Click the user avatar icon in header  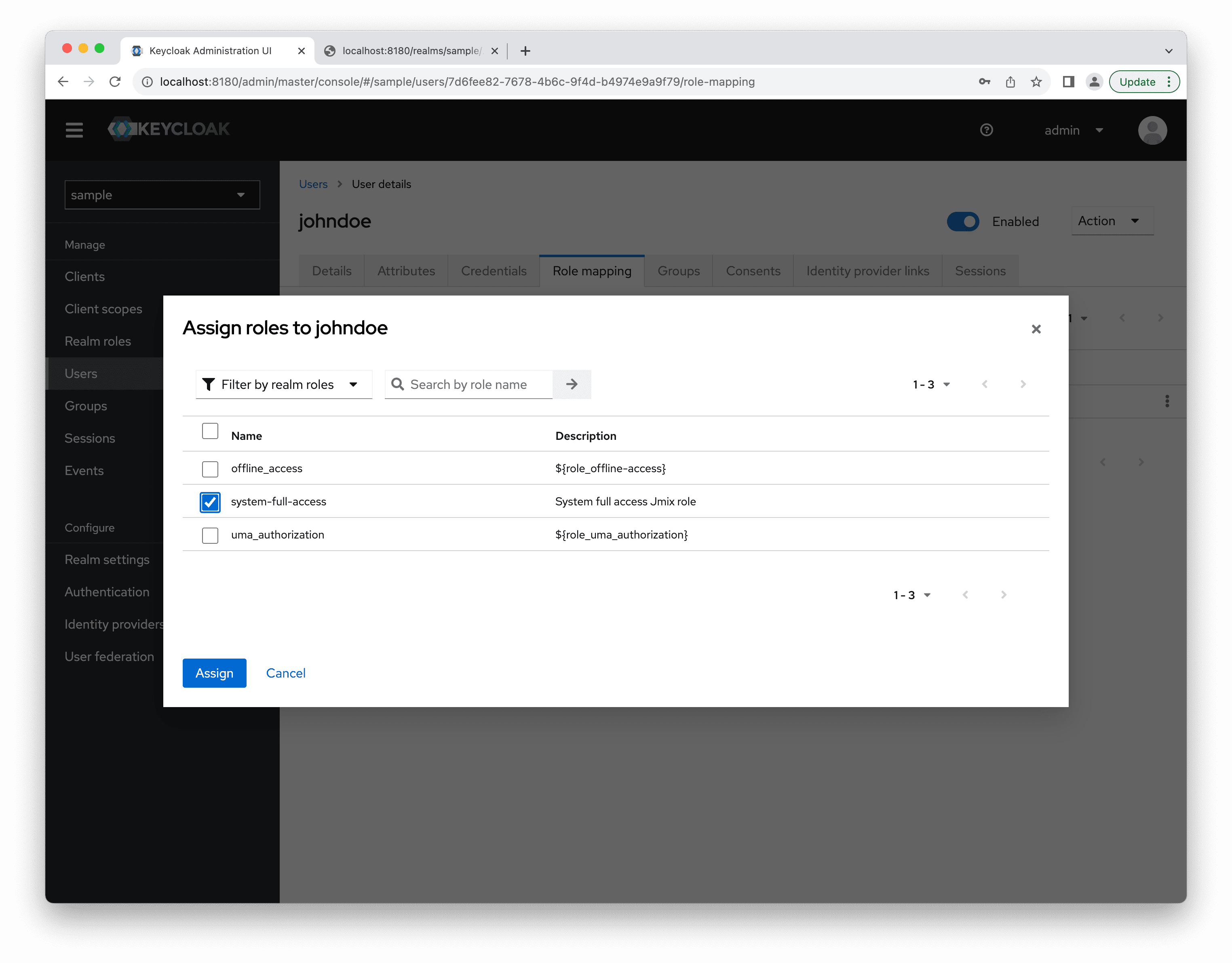pos(1152,130)
